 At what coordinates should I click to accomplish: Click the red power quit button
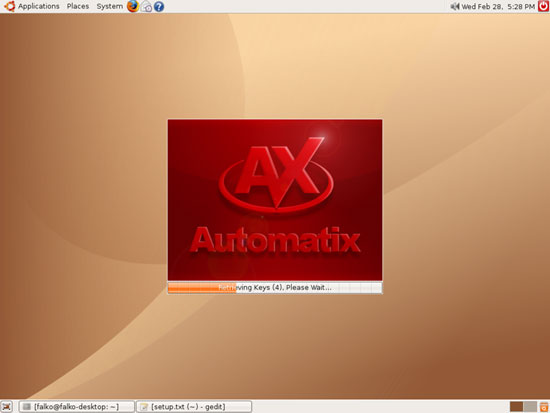pyautogui.click(x=544, y=6)
